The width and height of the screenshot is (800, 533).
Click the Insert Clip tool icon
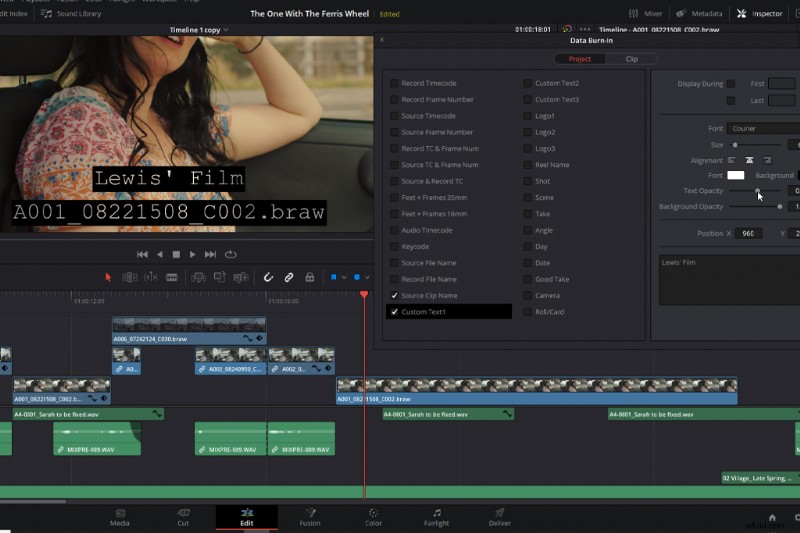click(198, 277)
